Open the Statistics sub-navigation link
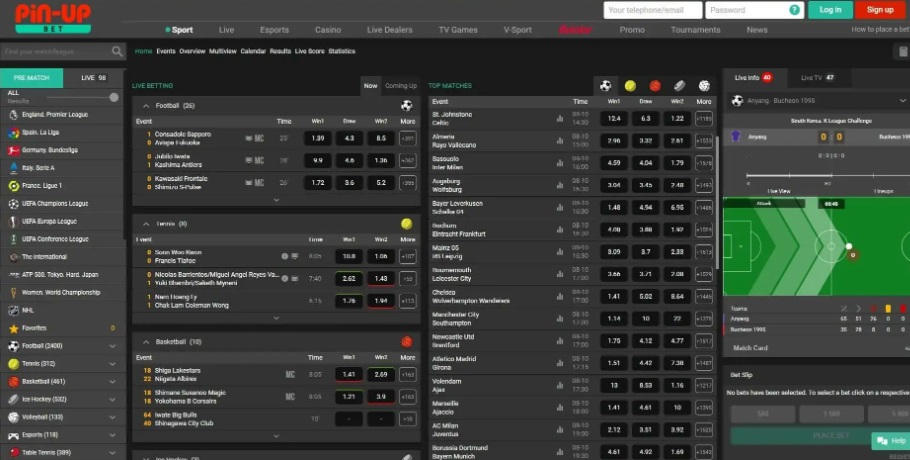This screenshot has width=910, height=460. (x=342, y=52)
